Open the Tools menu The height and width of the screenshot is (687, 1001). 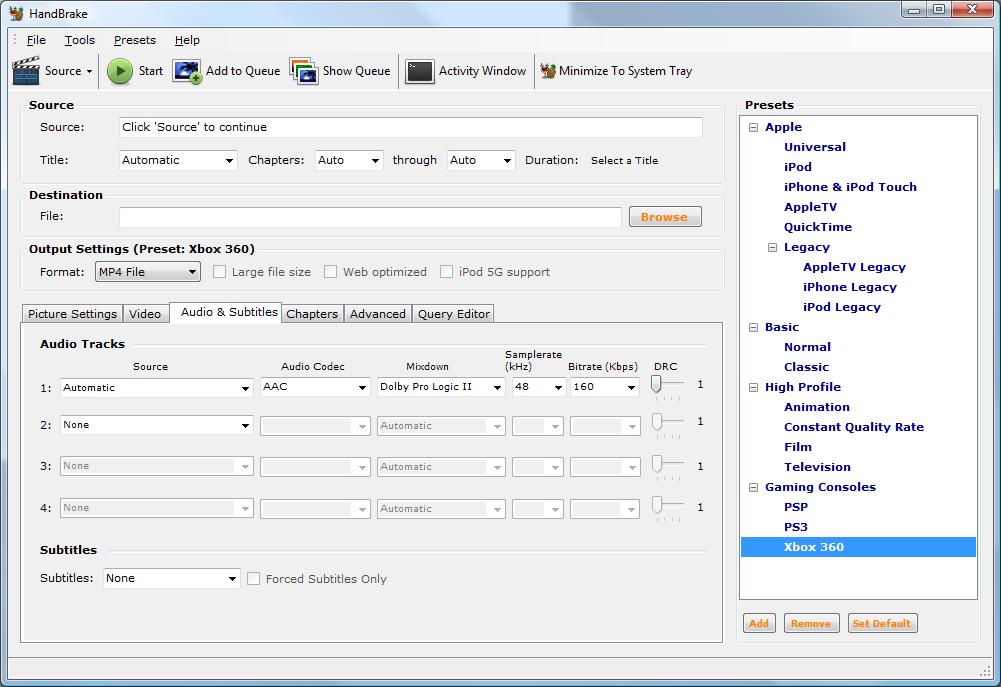coord(79,40)
